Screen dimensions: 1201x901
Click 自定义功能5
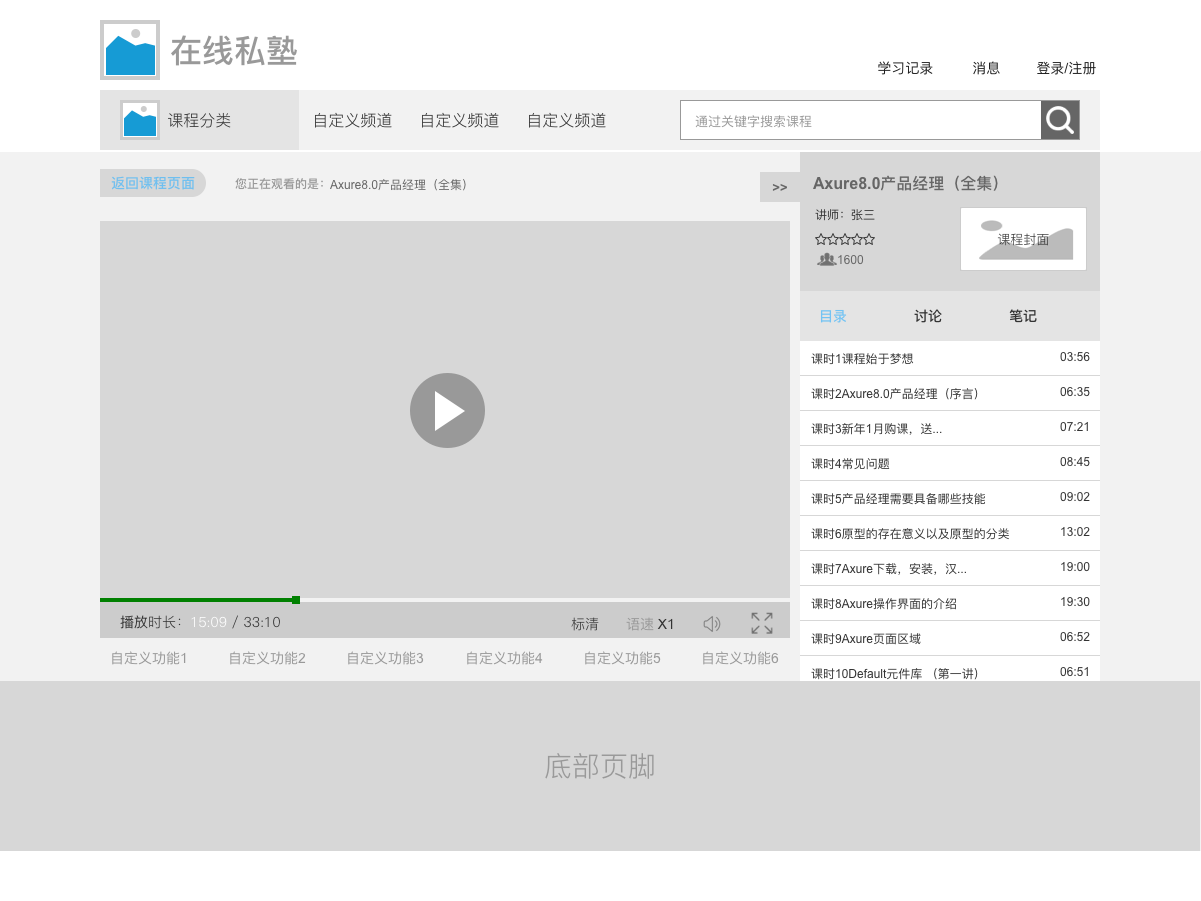pos(622,658)
